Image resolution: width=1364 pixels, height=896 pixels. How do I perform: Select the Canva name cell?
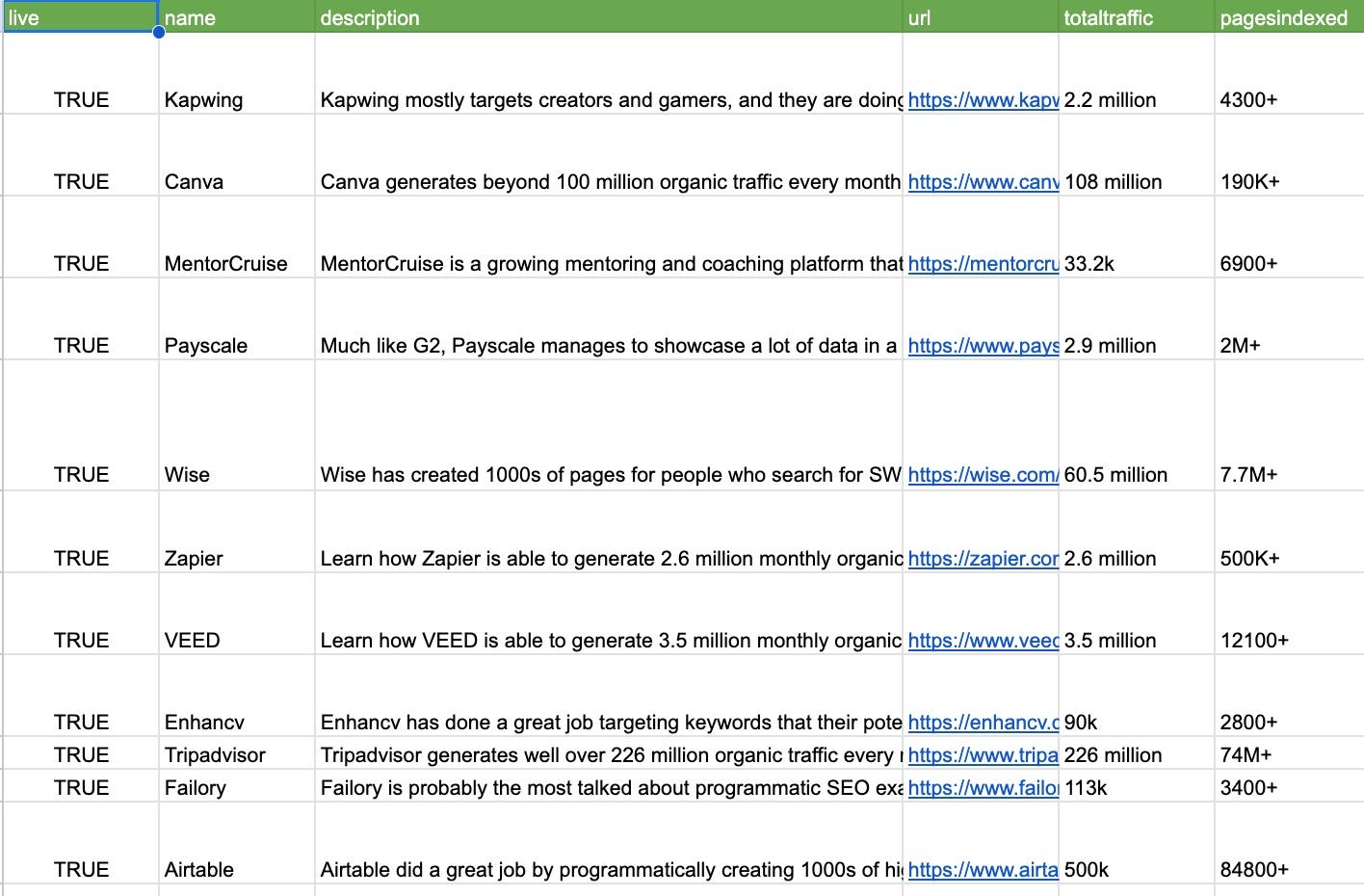point(237,155)
